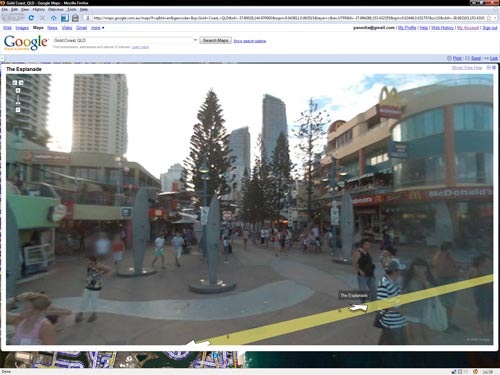Rotate Street View right using arrow control
Image resolution: width=500 pixels, height=375 pixels.
point(21,83)
